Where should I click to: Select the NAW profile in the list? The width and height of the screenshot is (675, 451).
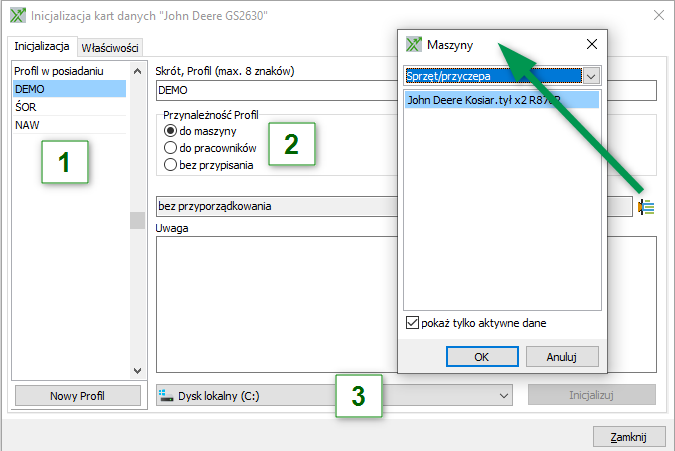tap(69, 125)
